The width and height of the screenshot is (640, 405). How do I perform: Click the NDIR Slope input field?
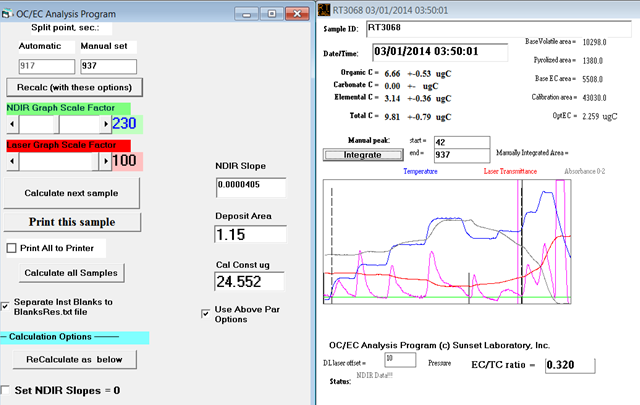tap(251, 187)
